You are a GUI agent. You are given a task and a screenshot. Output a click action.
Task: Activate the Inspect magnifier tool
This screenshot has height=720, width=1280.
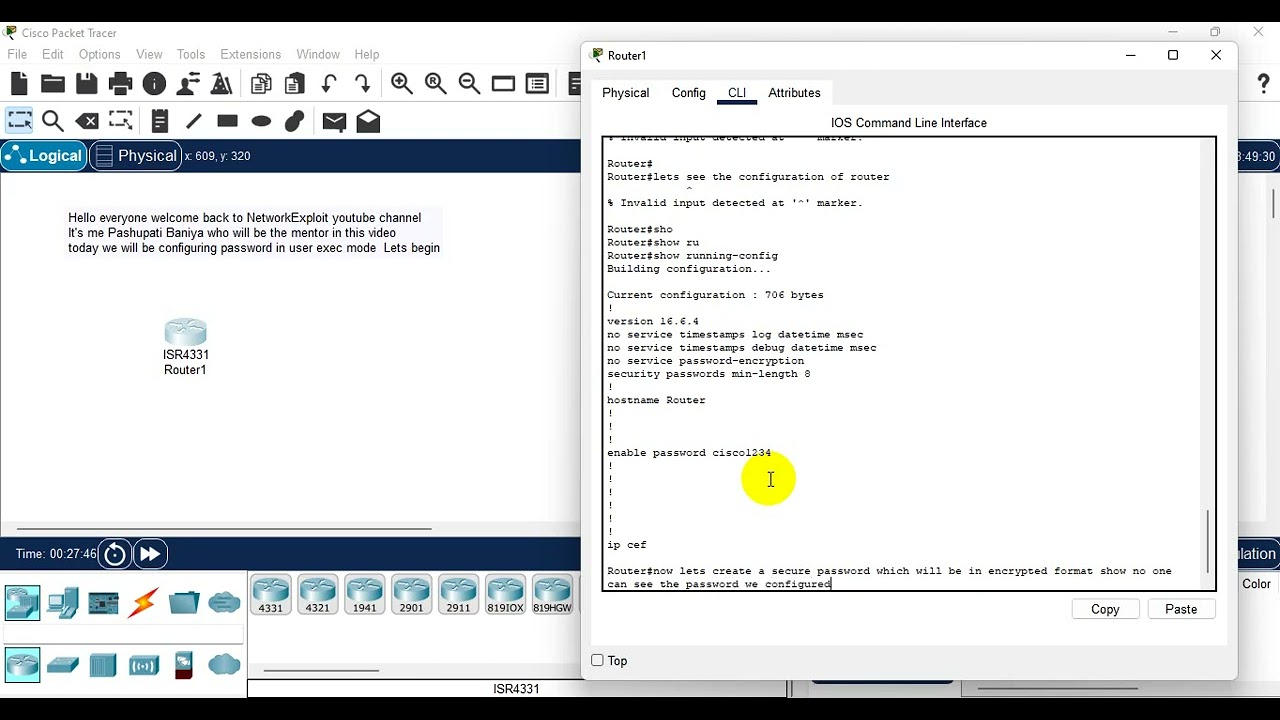tap(53, 121)
